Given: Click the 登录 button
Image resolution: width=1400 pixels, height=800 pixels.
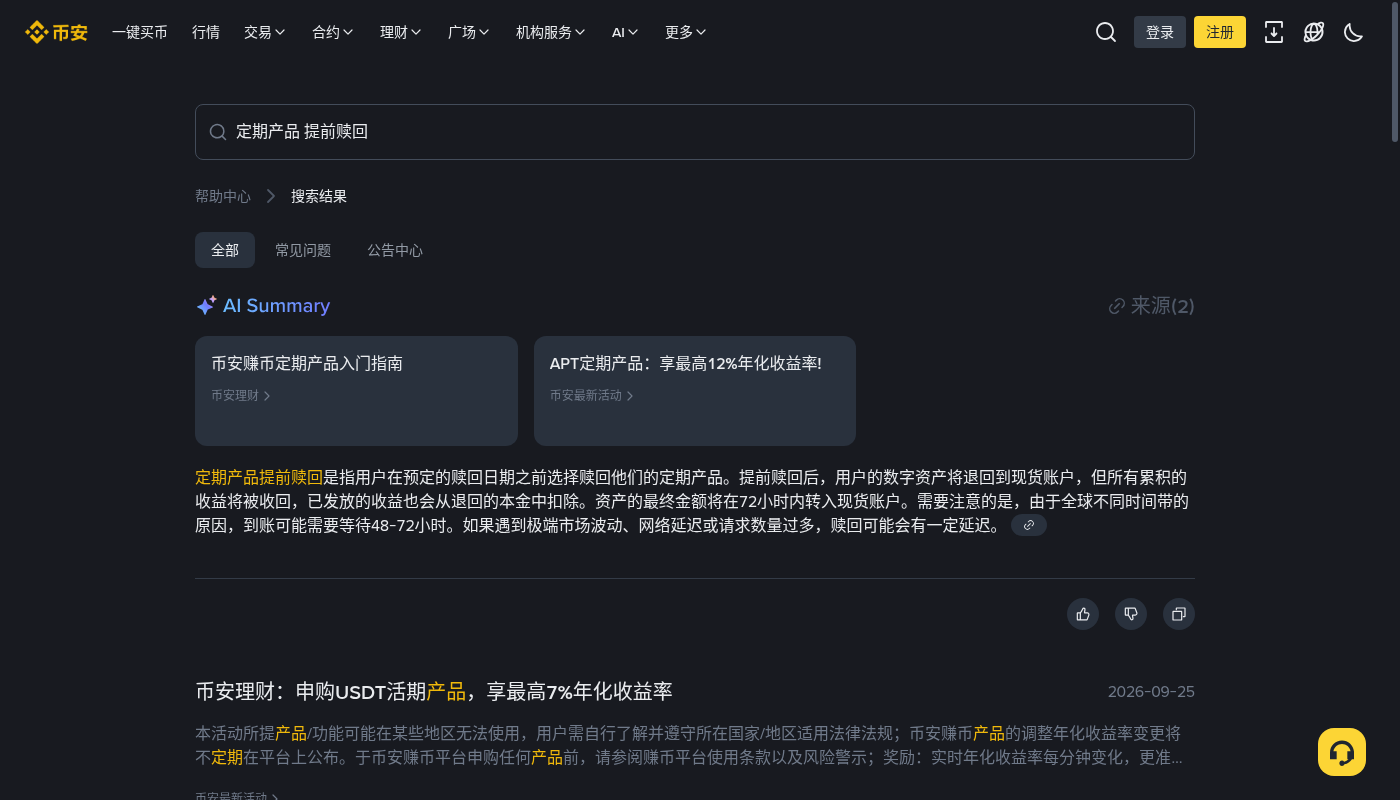Looking at the screenshot, I should pyautogui.click(x=1160, y=32).
